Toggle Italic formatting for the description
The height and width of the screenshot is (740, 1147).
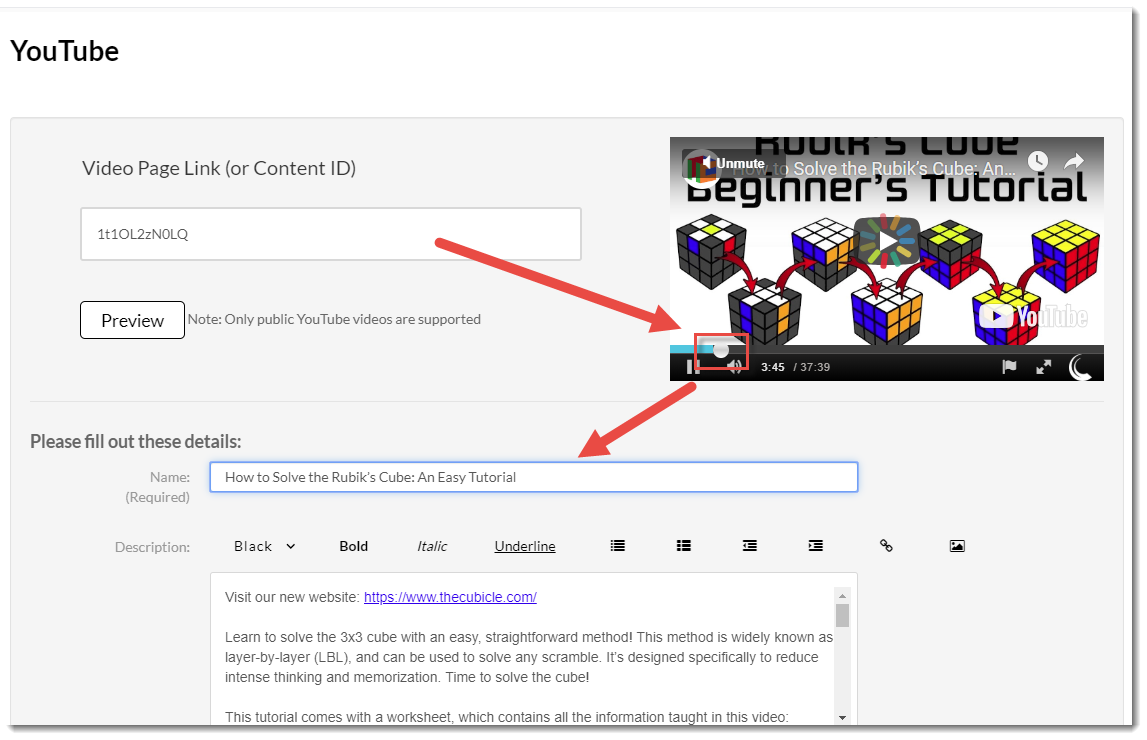point(431,546)
